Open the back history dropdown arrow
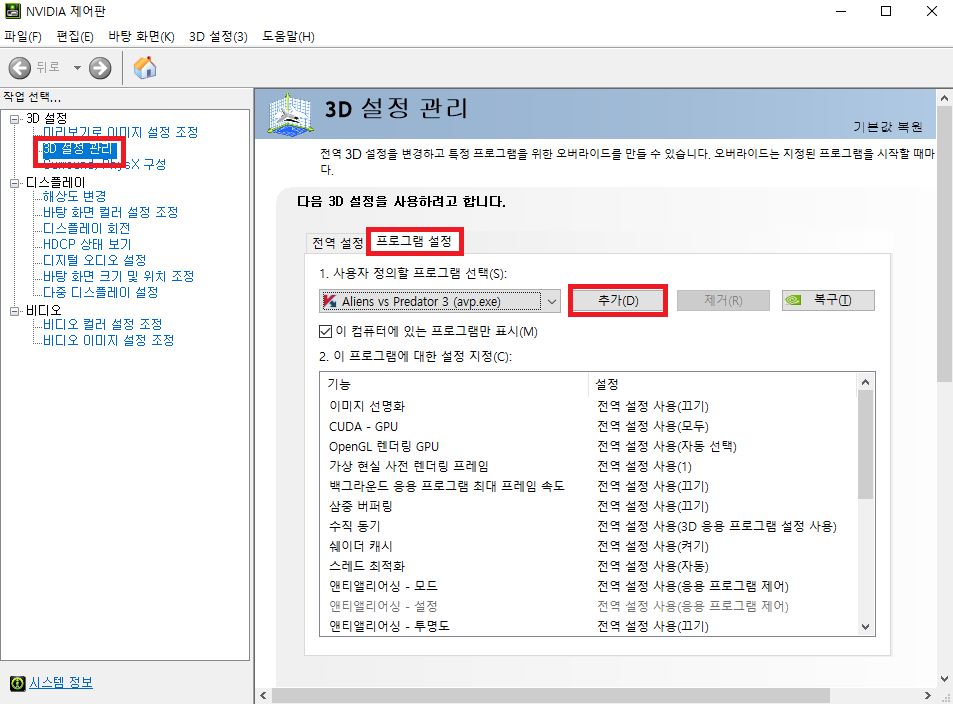 pyautogui.click(x=77, y=67)
